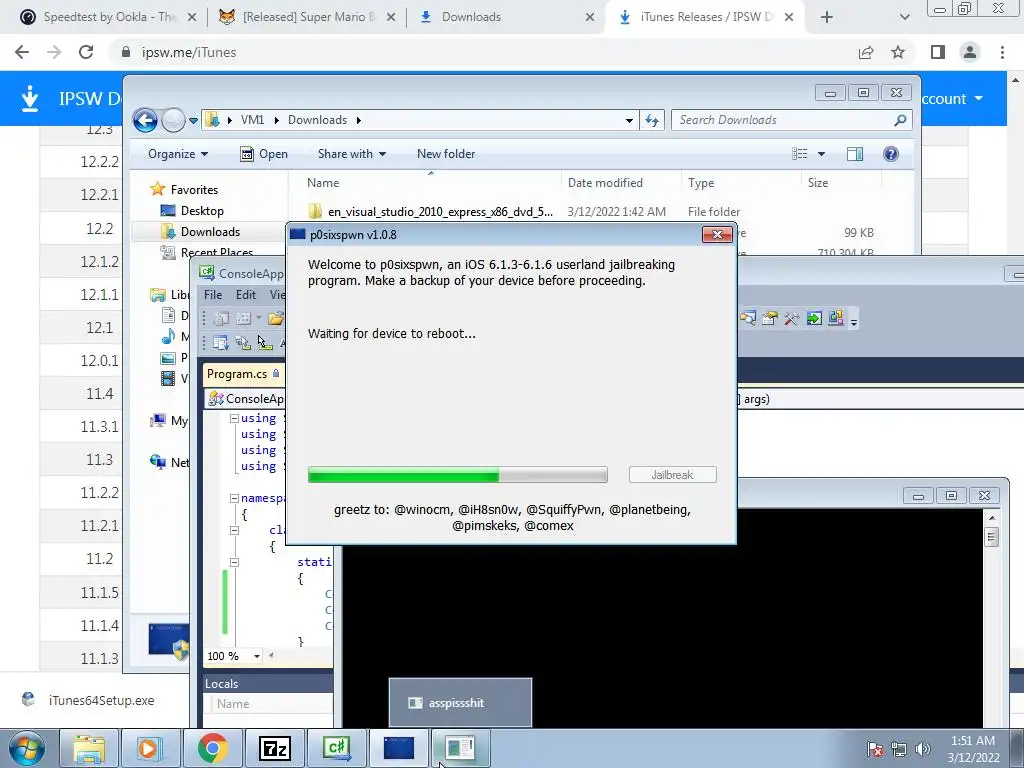Click the change view icon in Explorer
This screenshot has height=768, width=1024.
coord(799,154)
